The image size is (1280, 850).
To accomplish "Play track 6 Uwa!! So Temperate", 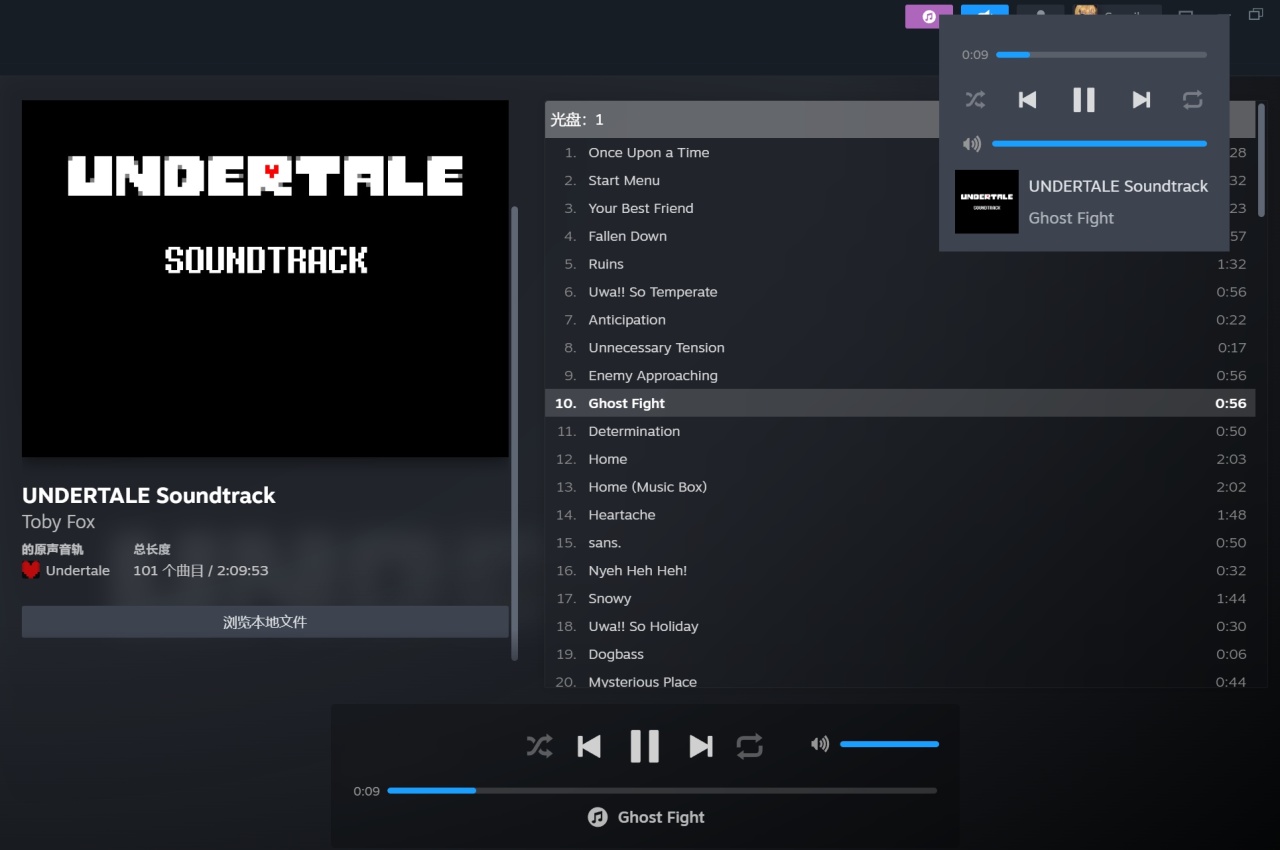I will (900, 292).
